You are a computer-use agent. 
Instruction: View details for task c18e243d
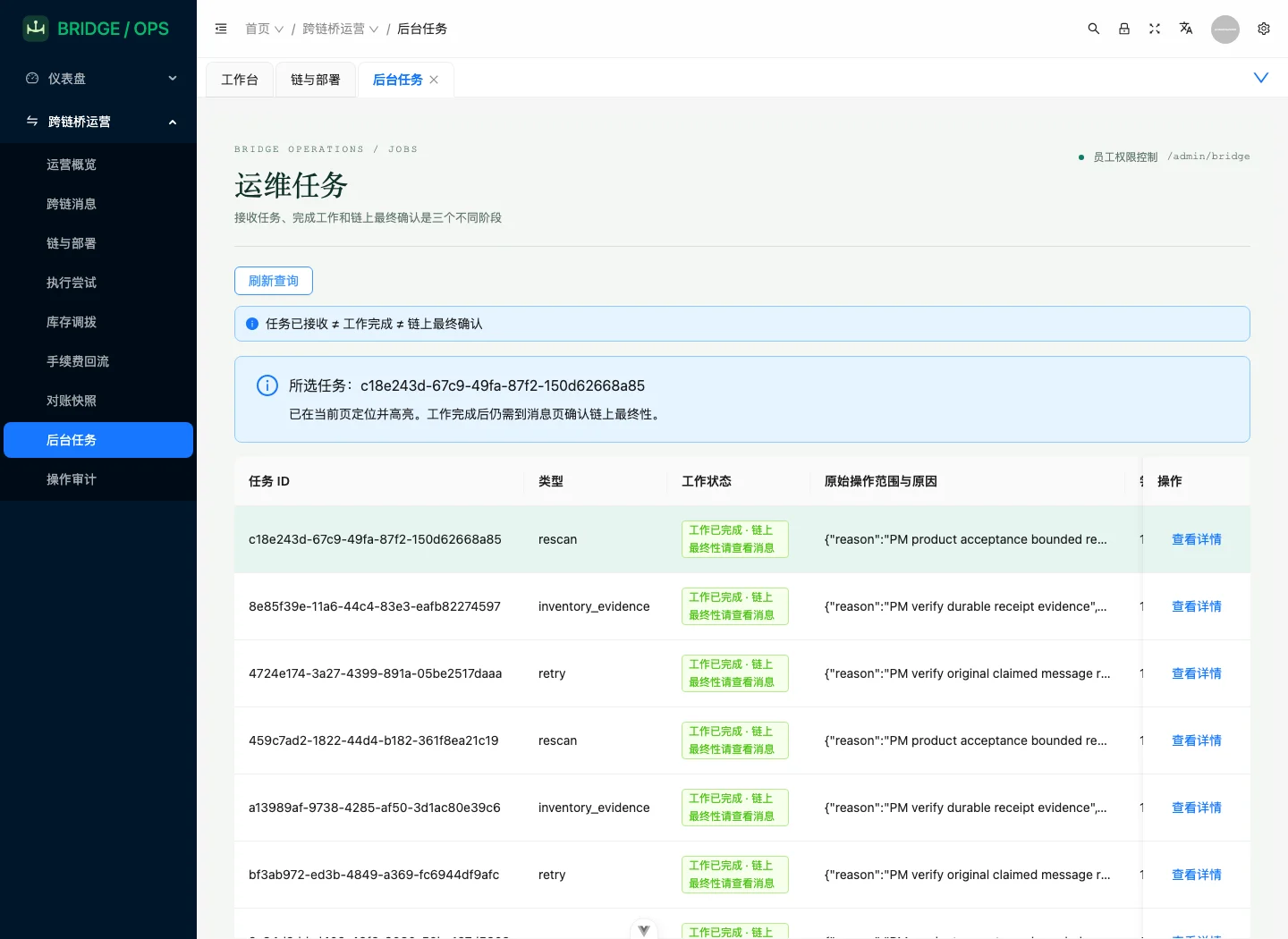click(x=1196, y=539)
